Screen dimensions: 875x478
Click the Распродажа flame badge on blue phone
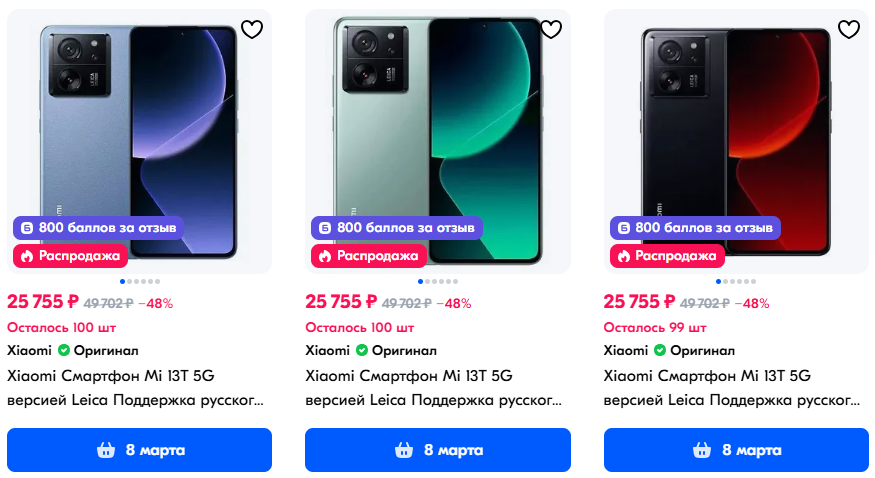[69, 256]
